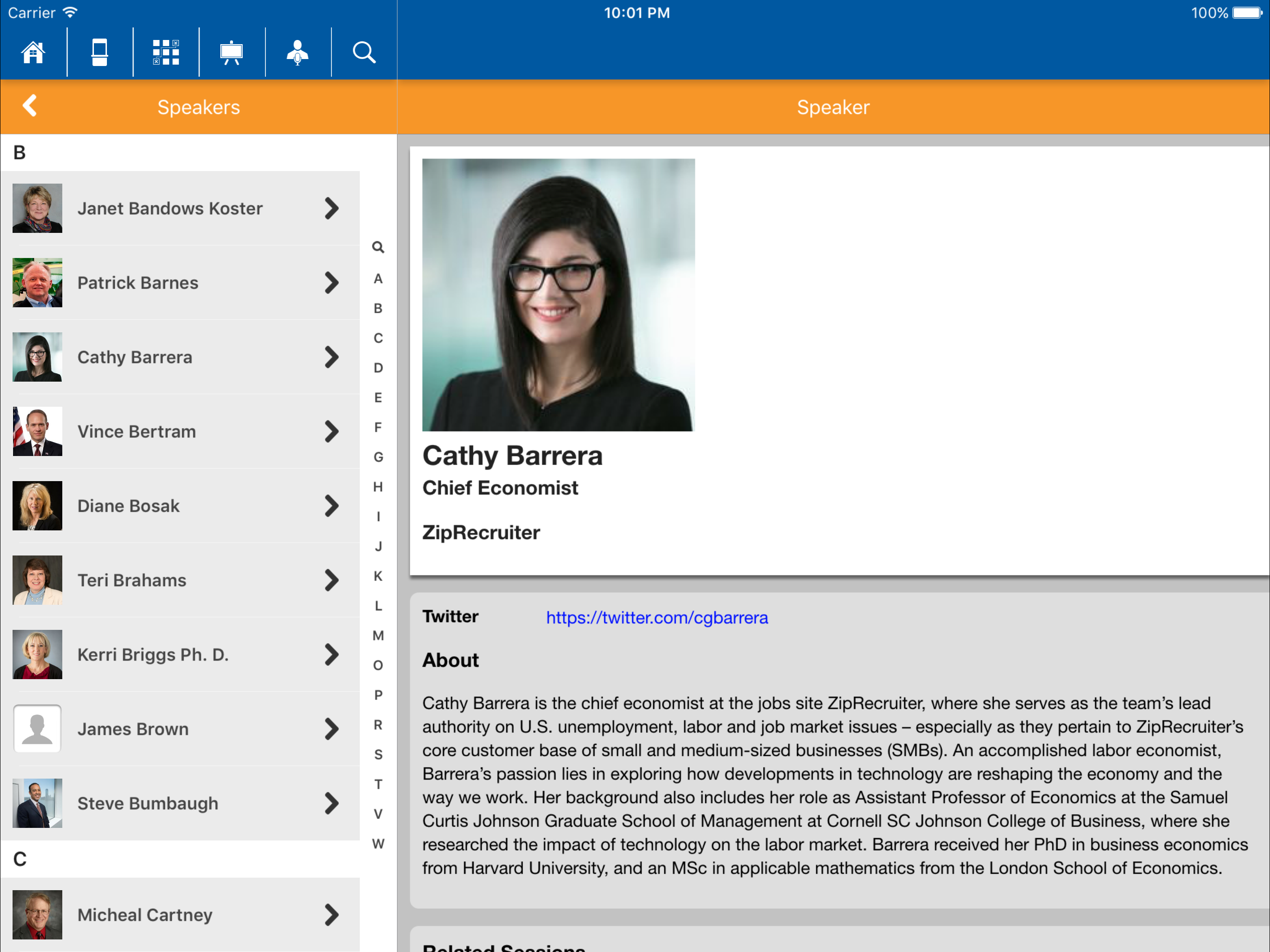Select Teri Brahams name
The image size is (1270, 952).
(x=132, y=580)
